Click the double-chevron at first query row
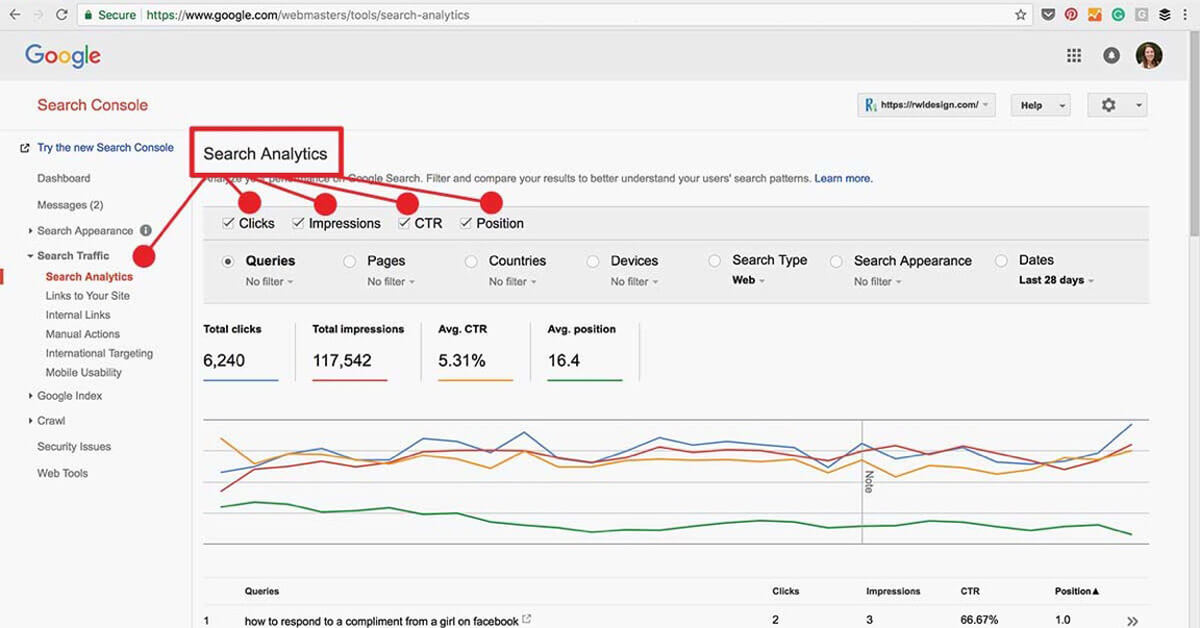The image size is (1200, 628). (1132, 621)
